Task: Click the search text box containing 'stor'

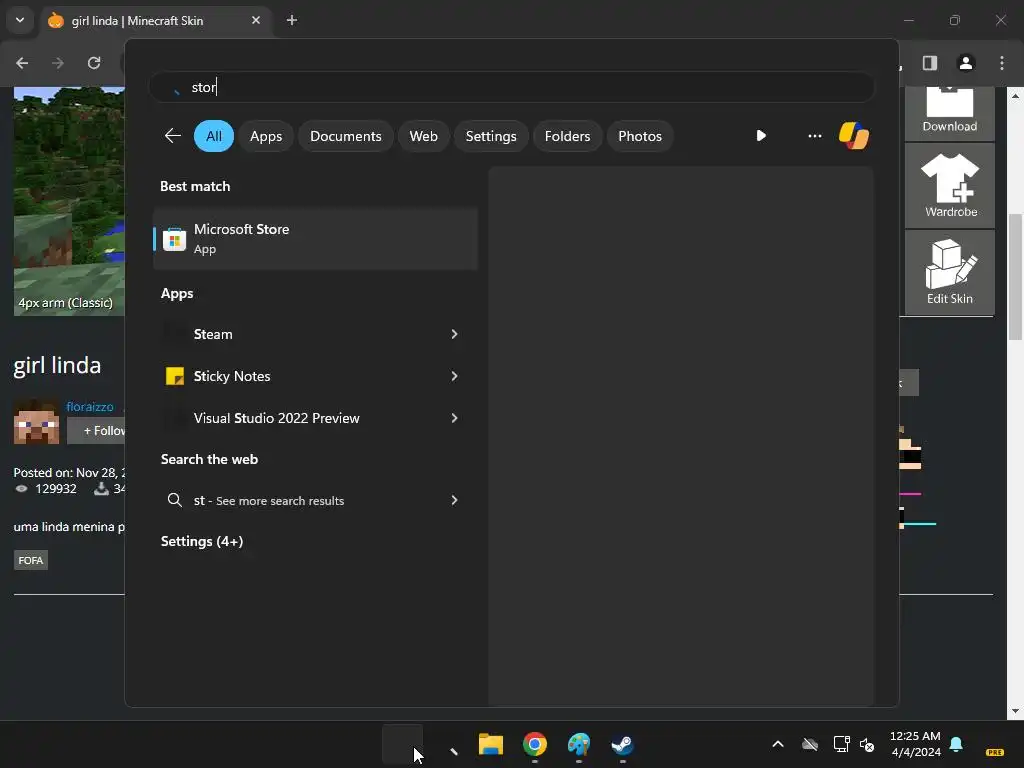Action: pyautogui.click(x=511, y=87)
